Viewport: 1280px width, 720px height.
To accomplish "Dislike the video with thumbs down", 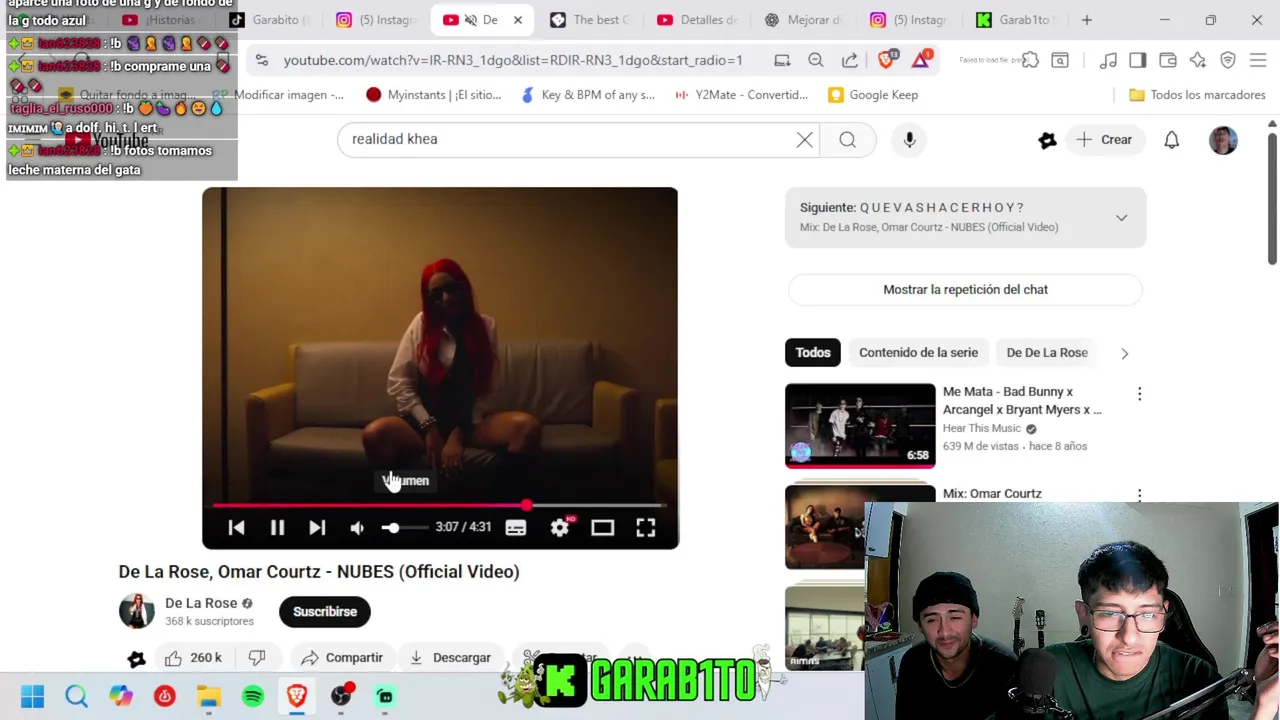I will tap(257, 658).
